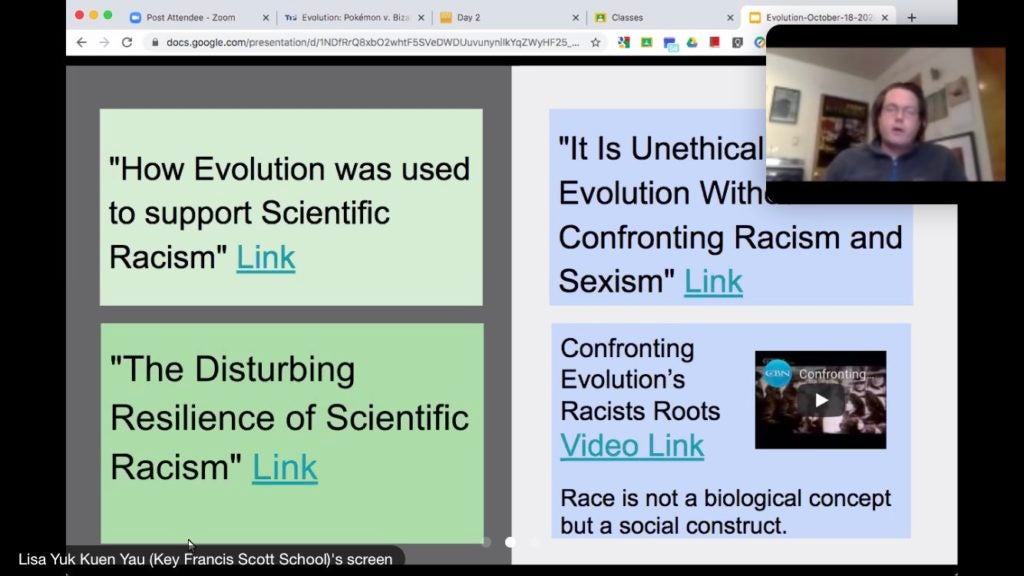The width and height of the screenshot is (1024, 576).
Task: Play the Confronting video thumbnail
Action: (x=820, y=400)
